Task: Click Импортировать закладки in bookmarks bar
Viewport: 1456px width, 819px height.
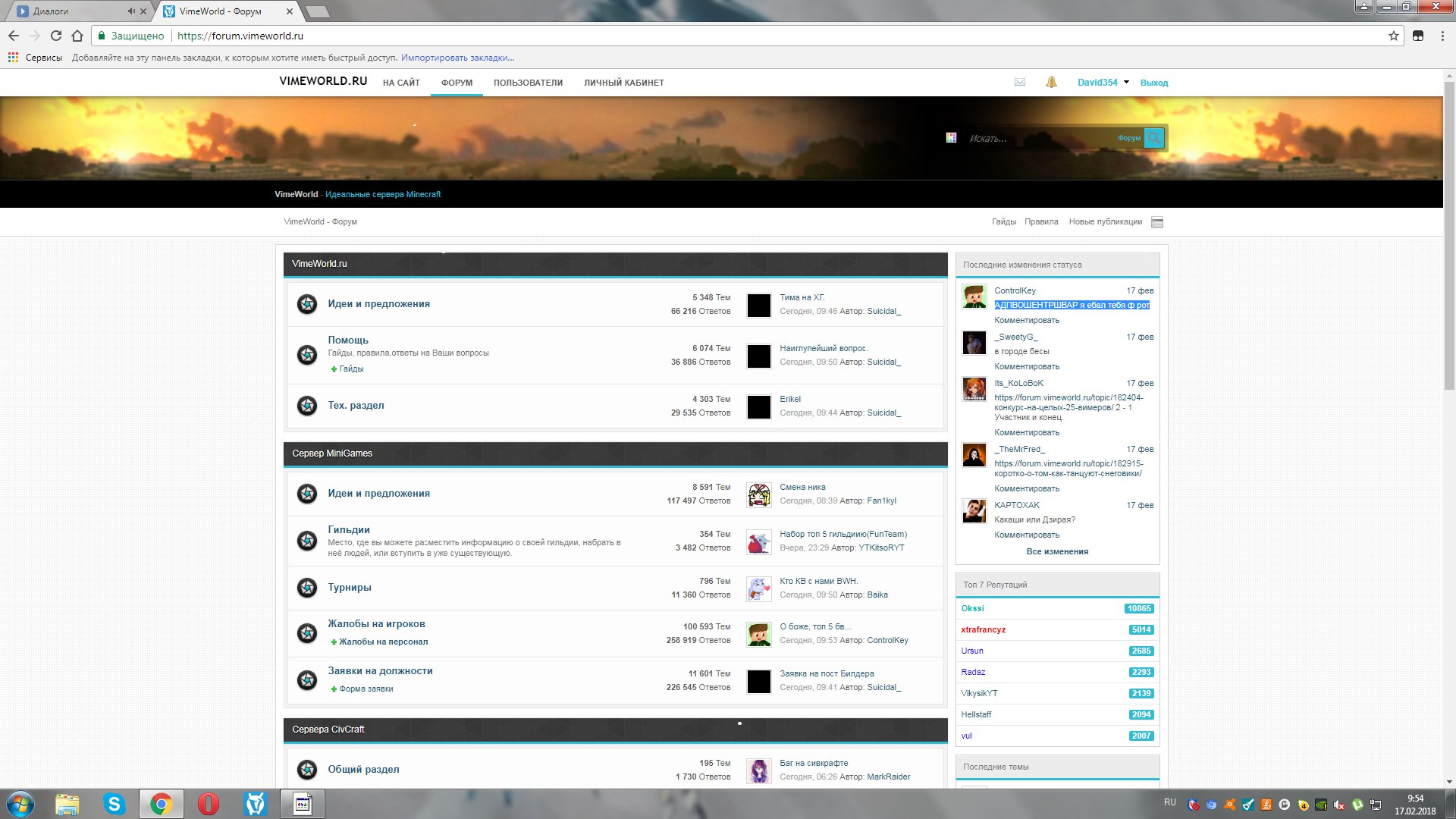Action: (x=457, y=58)
